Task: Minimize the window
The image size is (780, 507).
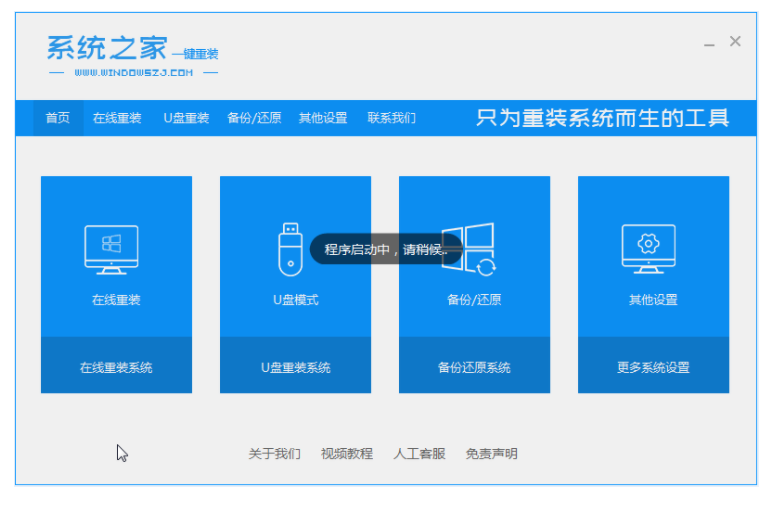Action: (709, 43)
